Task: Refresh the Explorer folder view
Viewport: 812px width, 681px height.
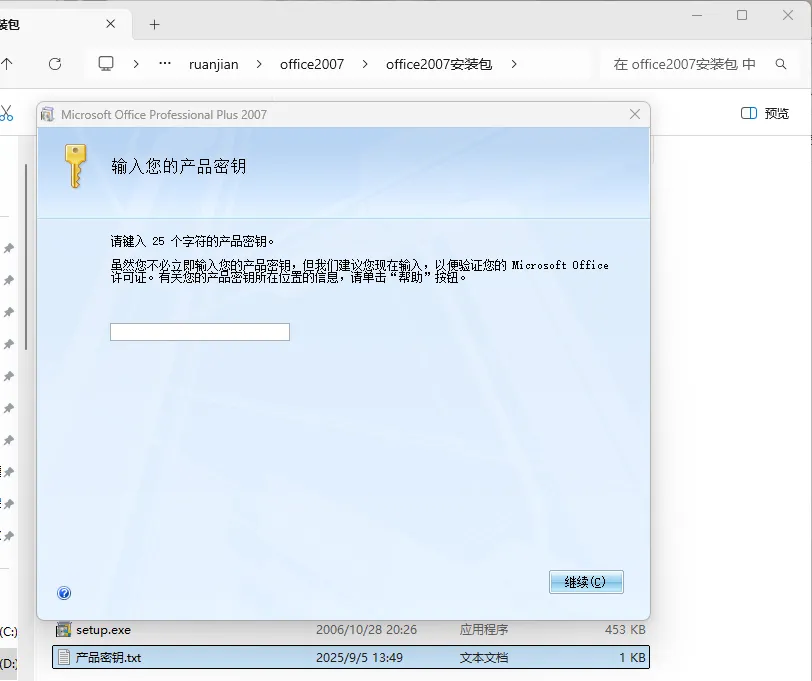Action: coord(55,64)
